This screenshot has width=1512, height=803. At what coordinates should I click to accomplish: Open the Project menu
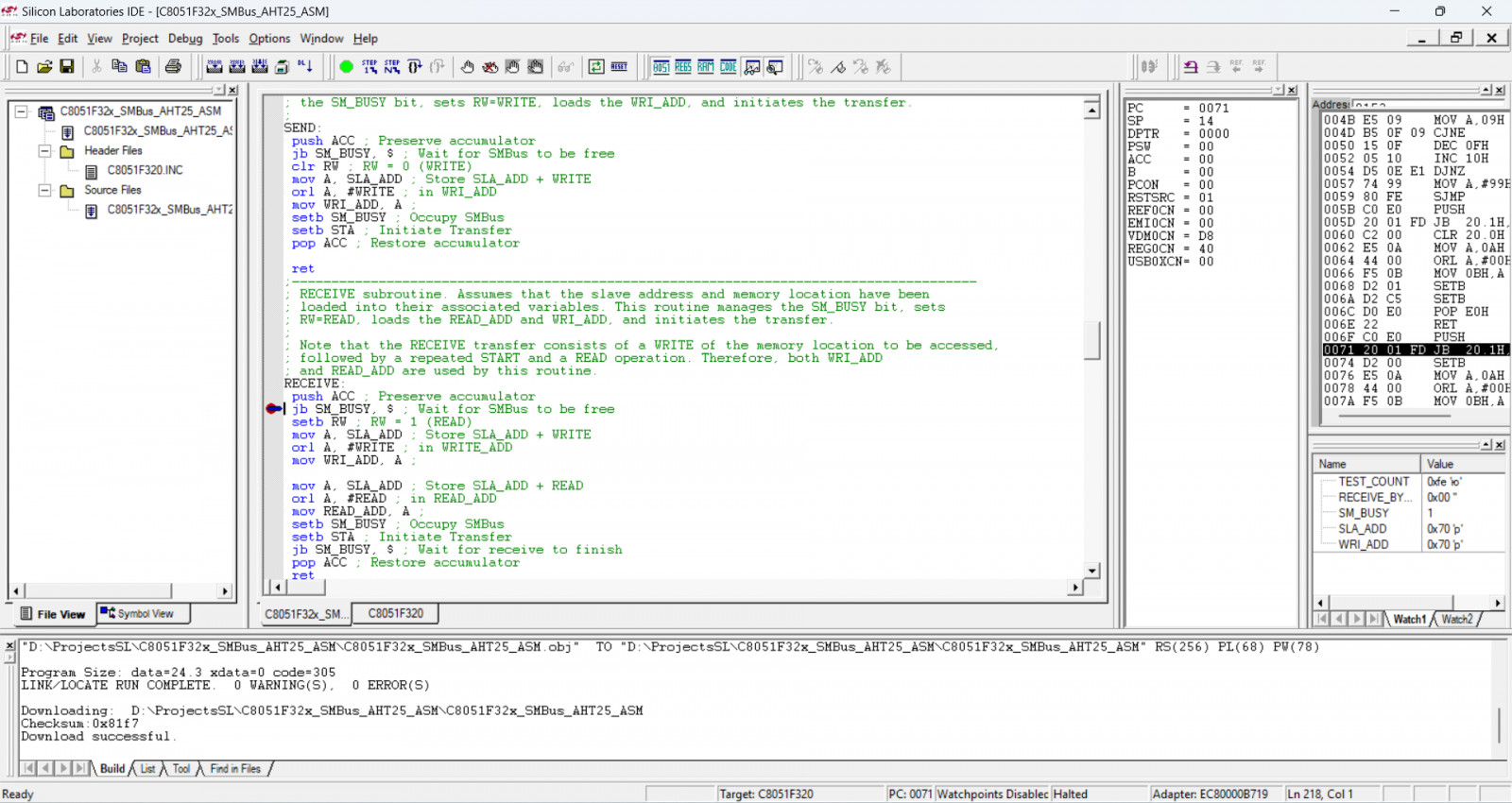[x=140, y=39]
